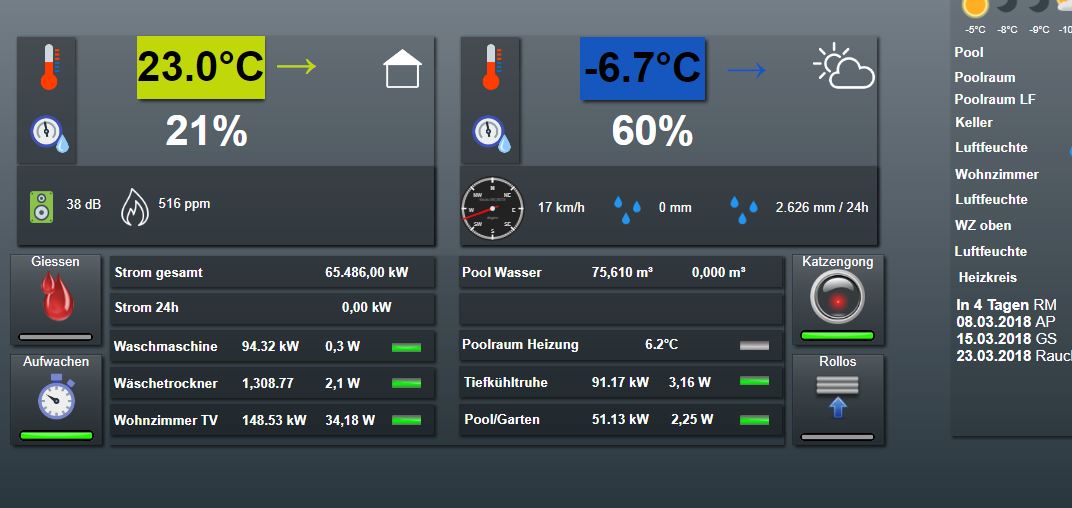Click the blue -6.7°C temperature box
The image size is (1072, 508).
tap(643, 68)
